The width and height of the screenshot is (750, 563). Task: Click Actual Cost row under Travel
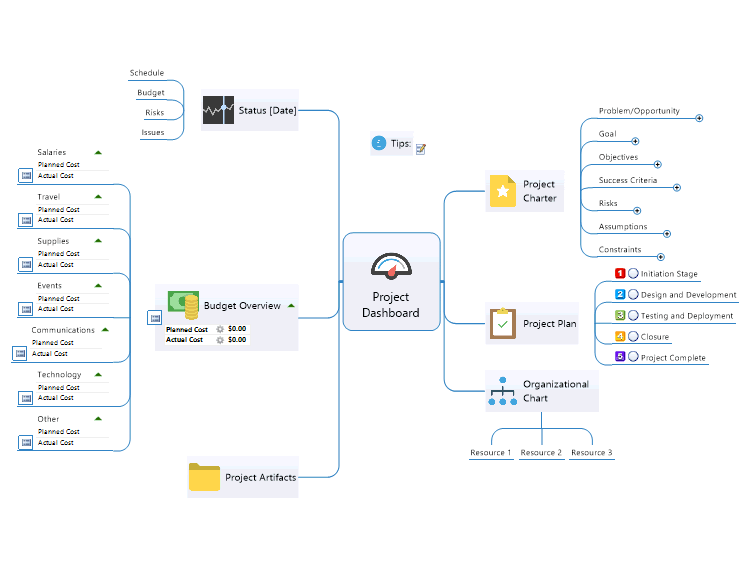pyautogui.click(x=56, y=220)
